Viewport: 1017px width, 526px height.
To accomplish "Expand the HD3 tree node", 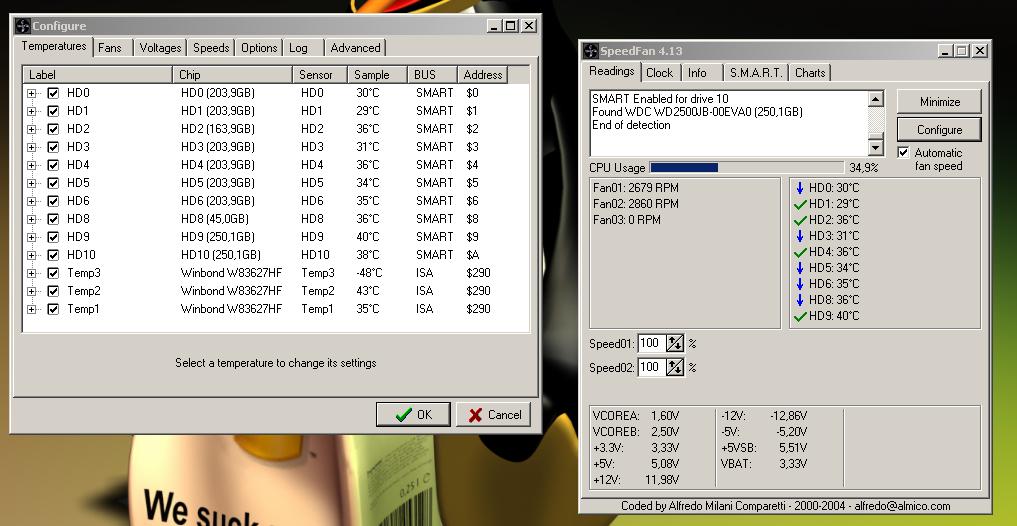I will click(x=31, y=147).
